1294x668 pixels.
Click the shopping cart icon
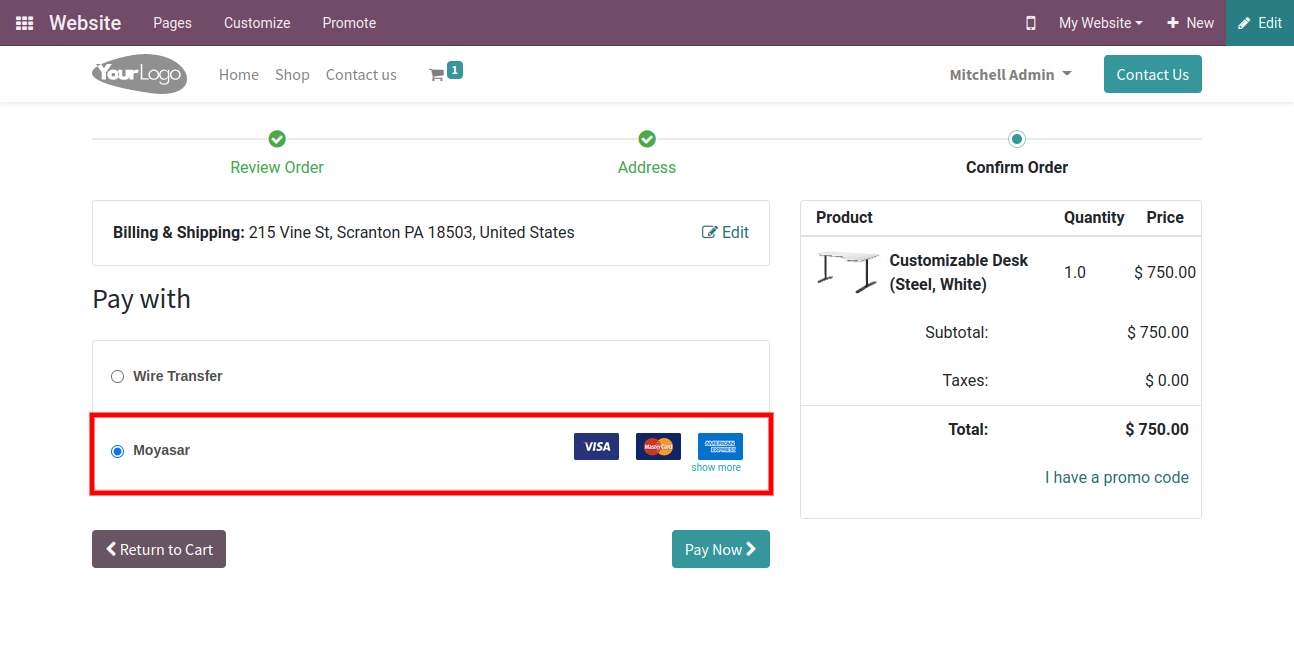tap(436, 75)
